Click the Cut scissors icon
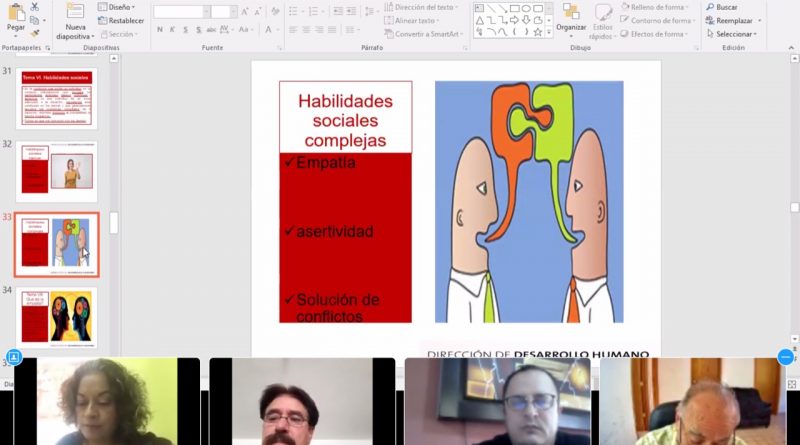800x445 pixels. coord(37,6)
